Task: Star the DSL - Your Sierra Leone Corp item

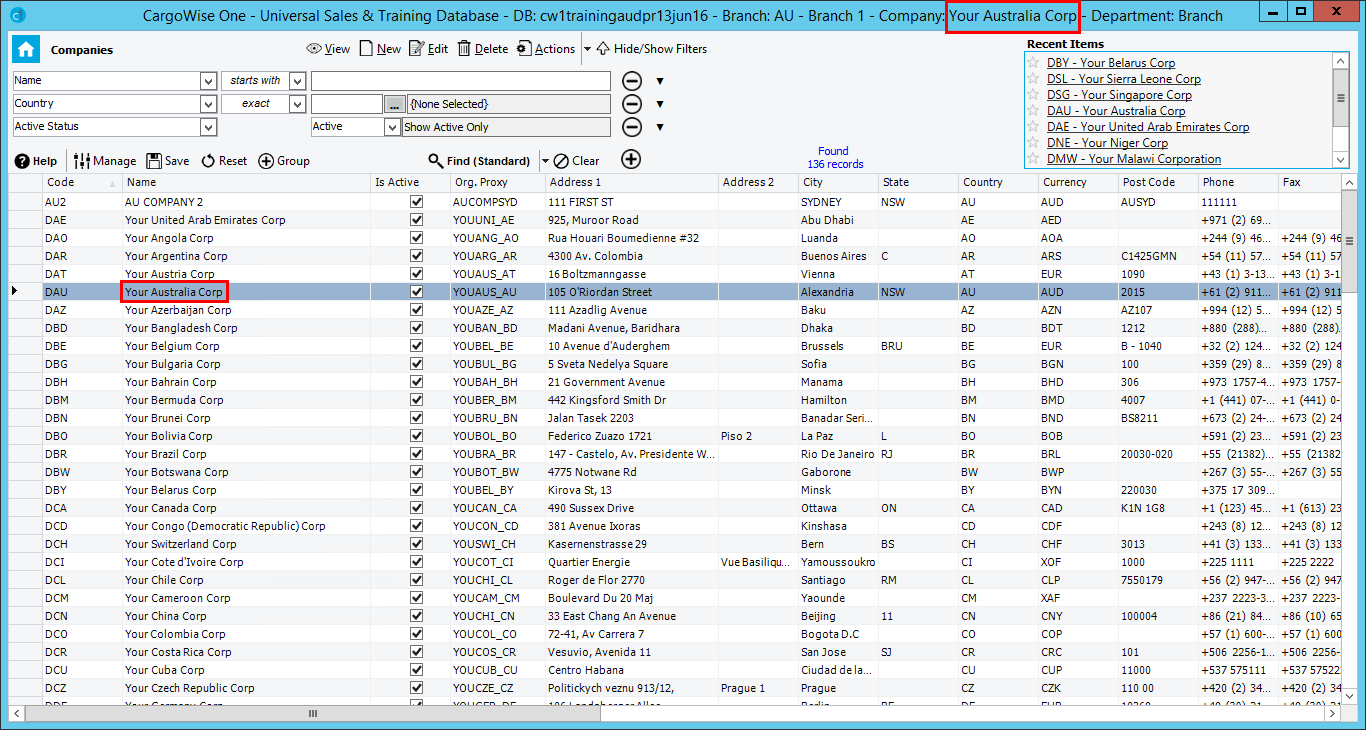Action: tap(1034, 79)
